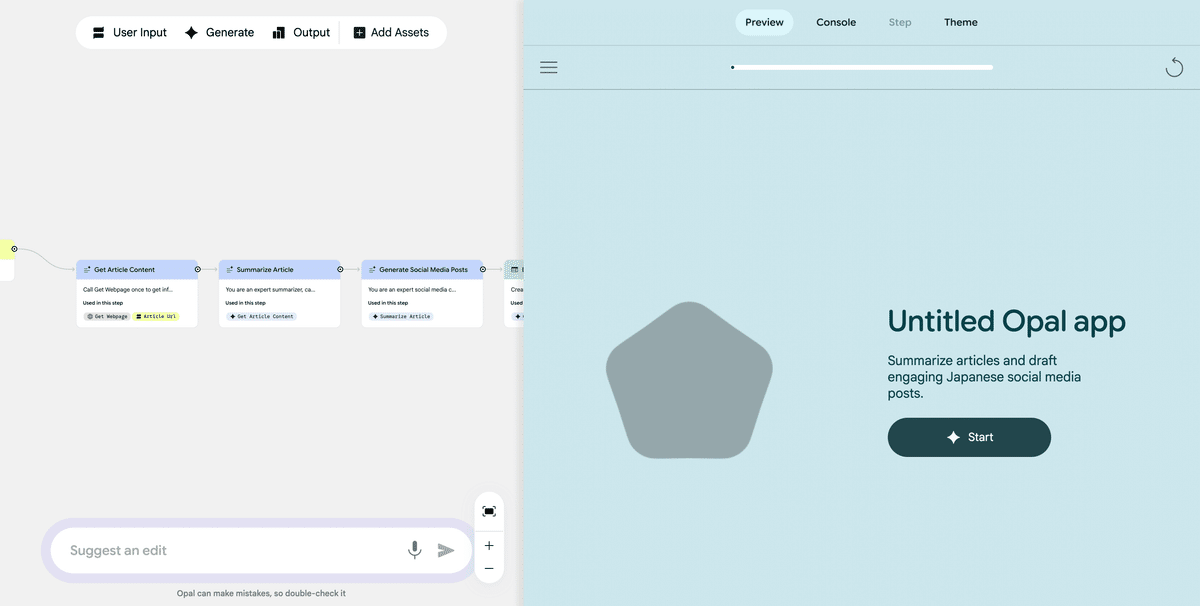Screen dimensions: 1200x606
Task: Click the zoom-in plus control
Action: point(488,545)
